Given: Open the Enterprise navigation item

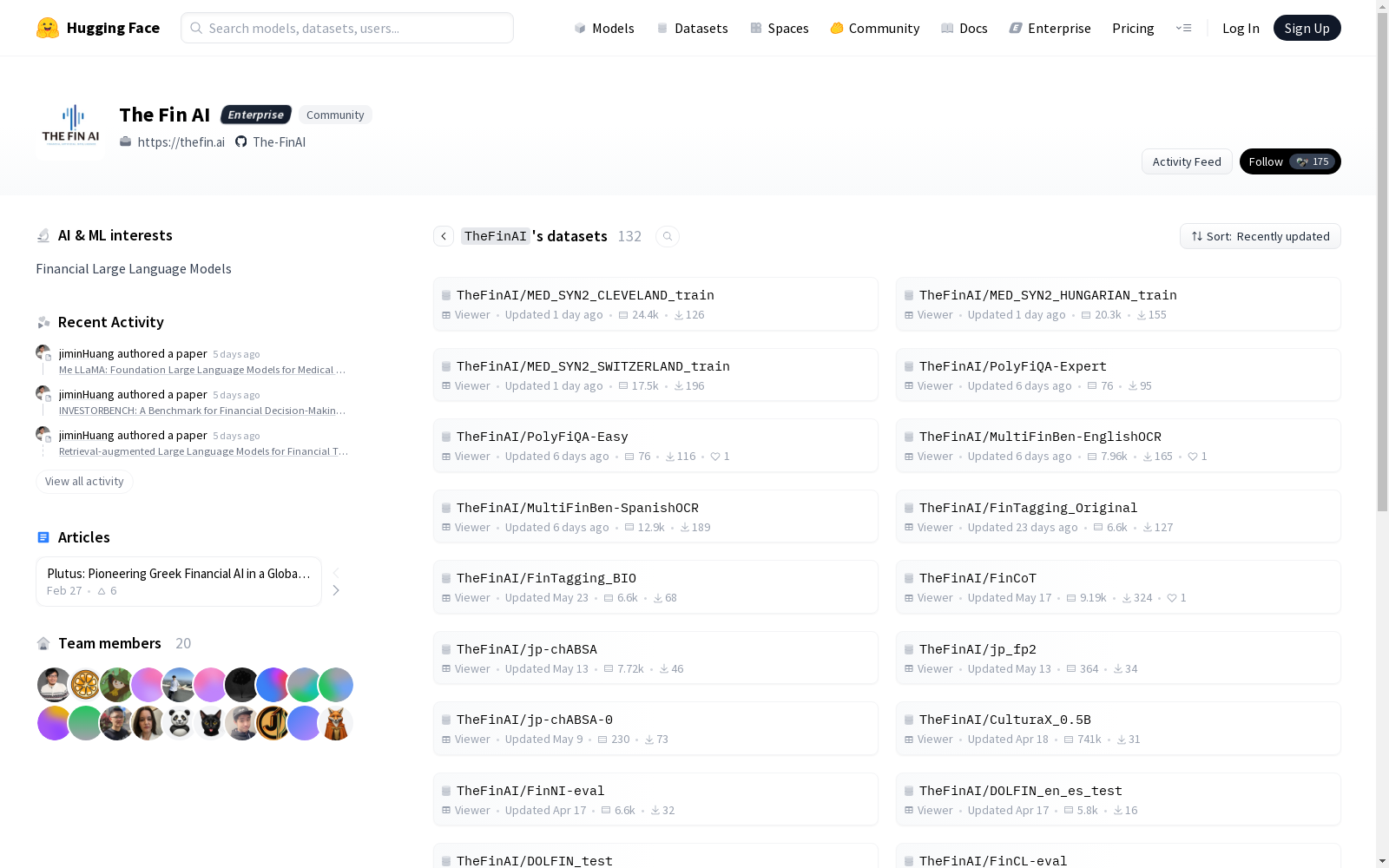Looking at the screenshot, I should 1050,28.
